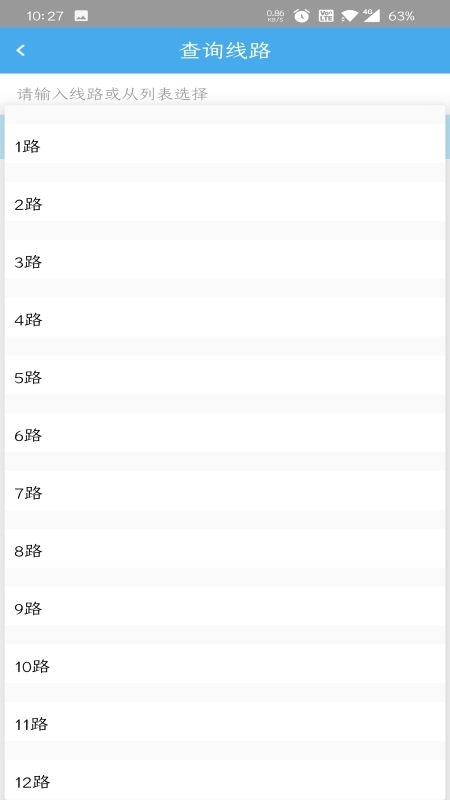Pick route 9路

pos(225,609)
